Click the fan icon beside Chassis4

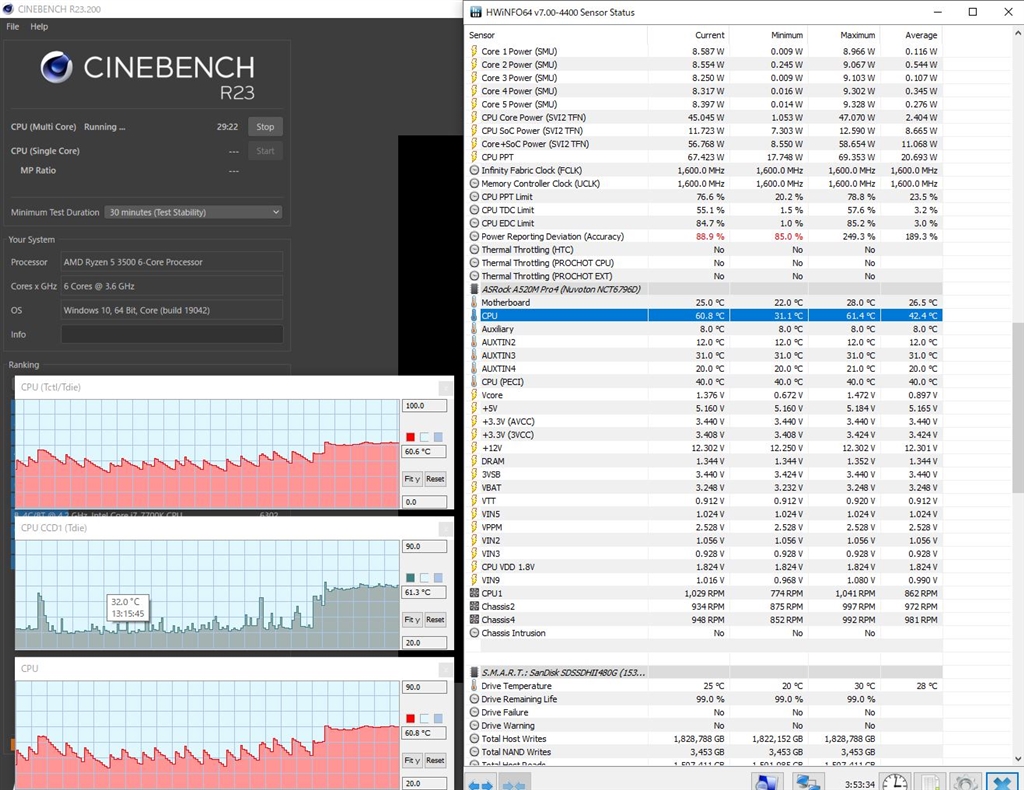tap(474, 620)
